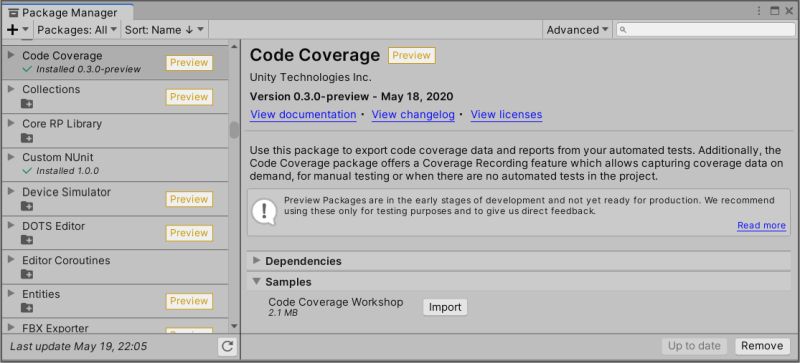The width and height of the screenshot is (800, 363).
Task: Expand the Collections package arrow
Action: click(11, 89)
